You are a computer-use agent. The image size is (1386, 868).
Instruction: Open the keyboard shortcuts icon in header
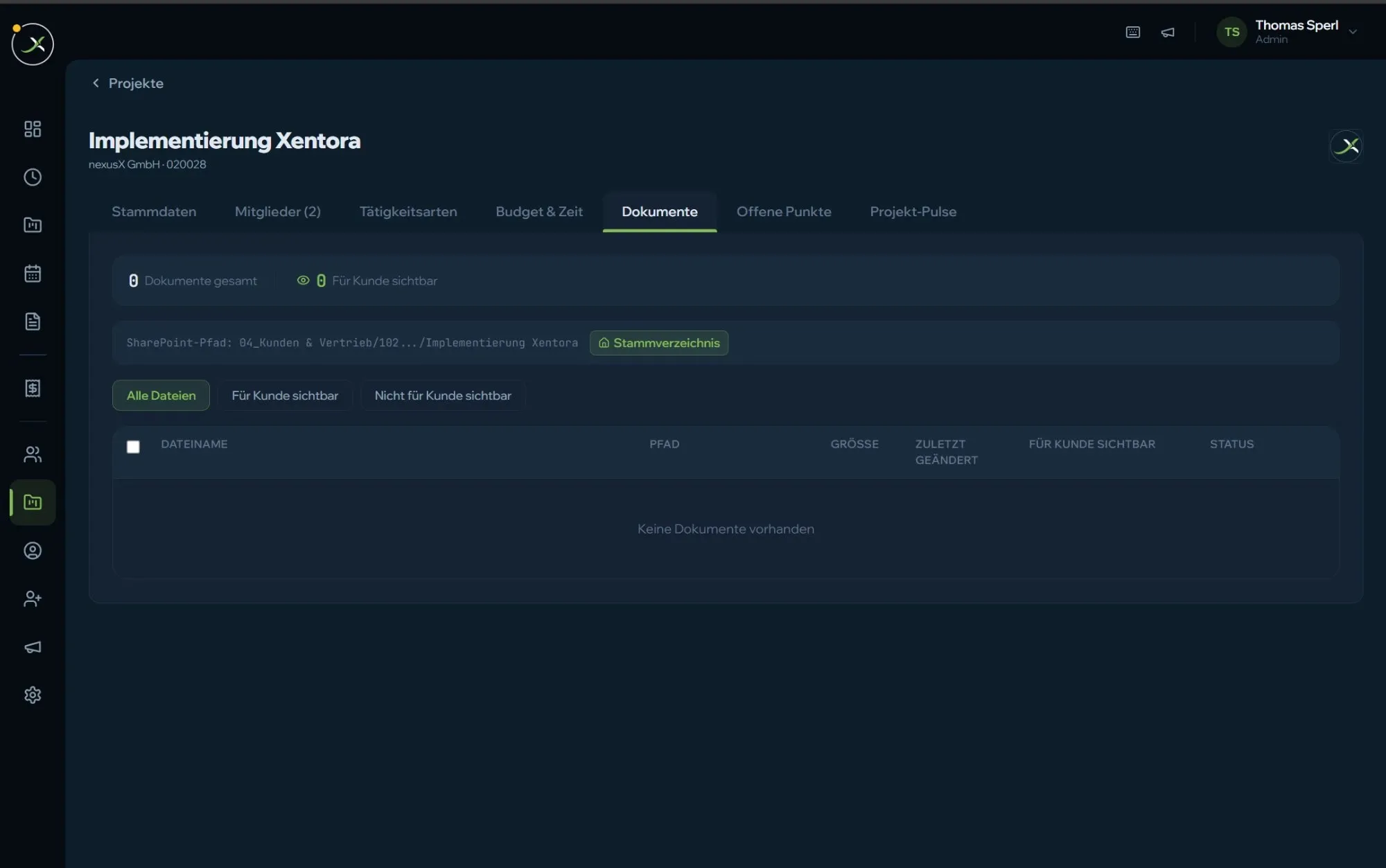(x=1133, y=32)
